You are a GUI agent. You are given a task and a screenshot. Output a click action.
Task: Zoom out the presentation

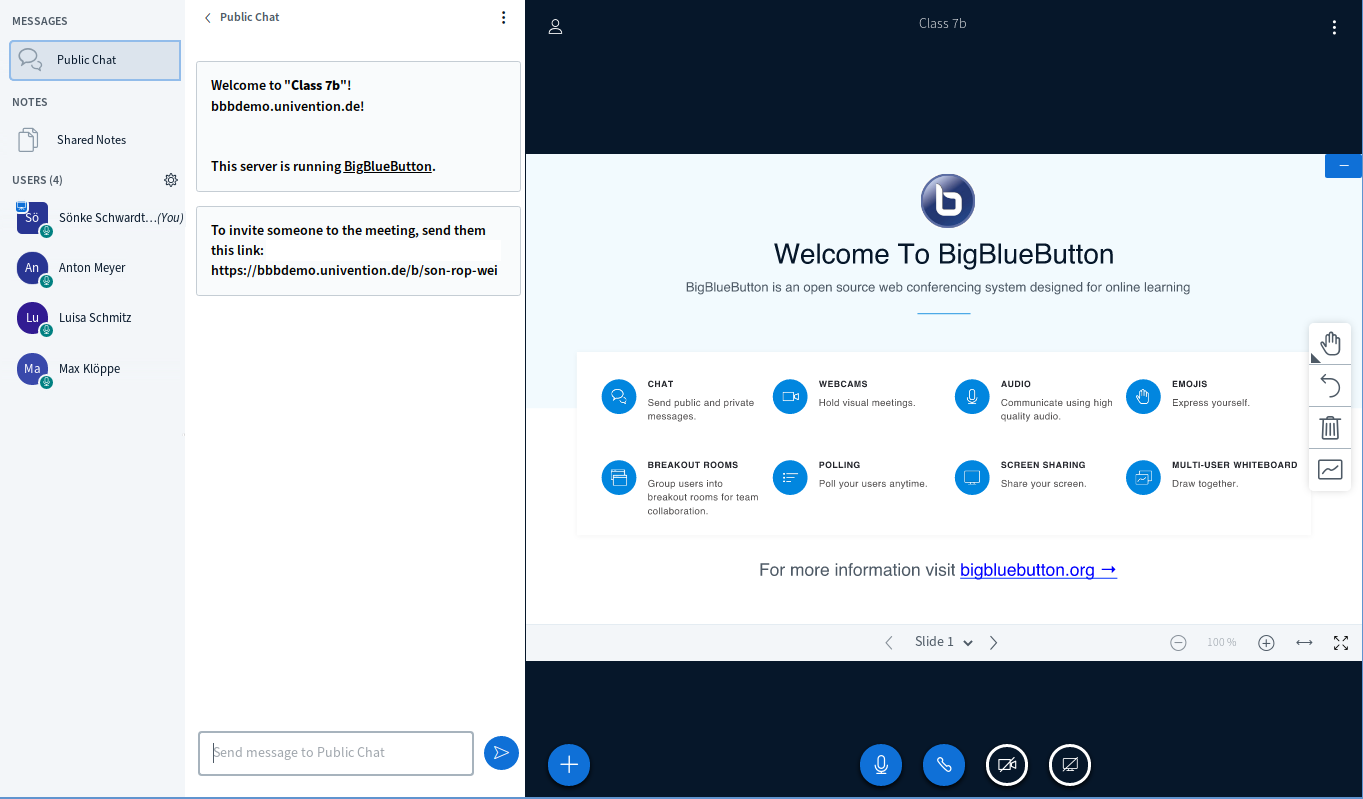tap(1178, 643)
